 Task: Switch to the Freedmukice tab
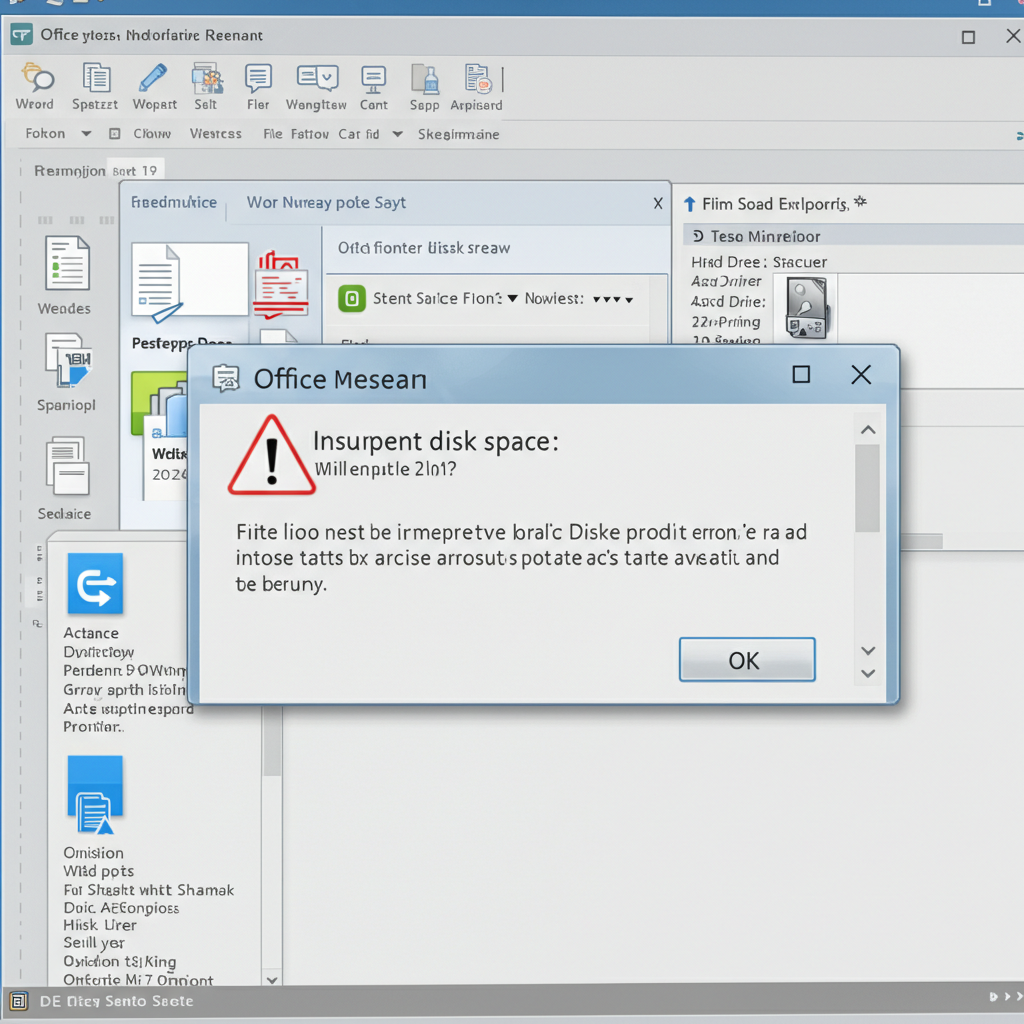(x=174, y=202)
